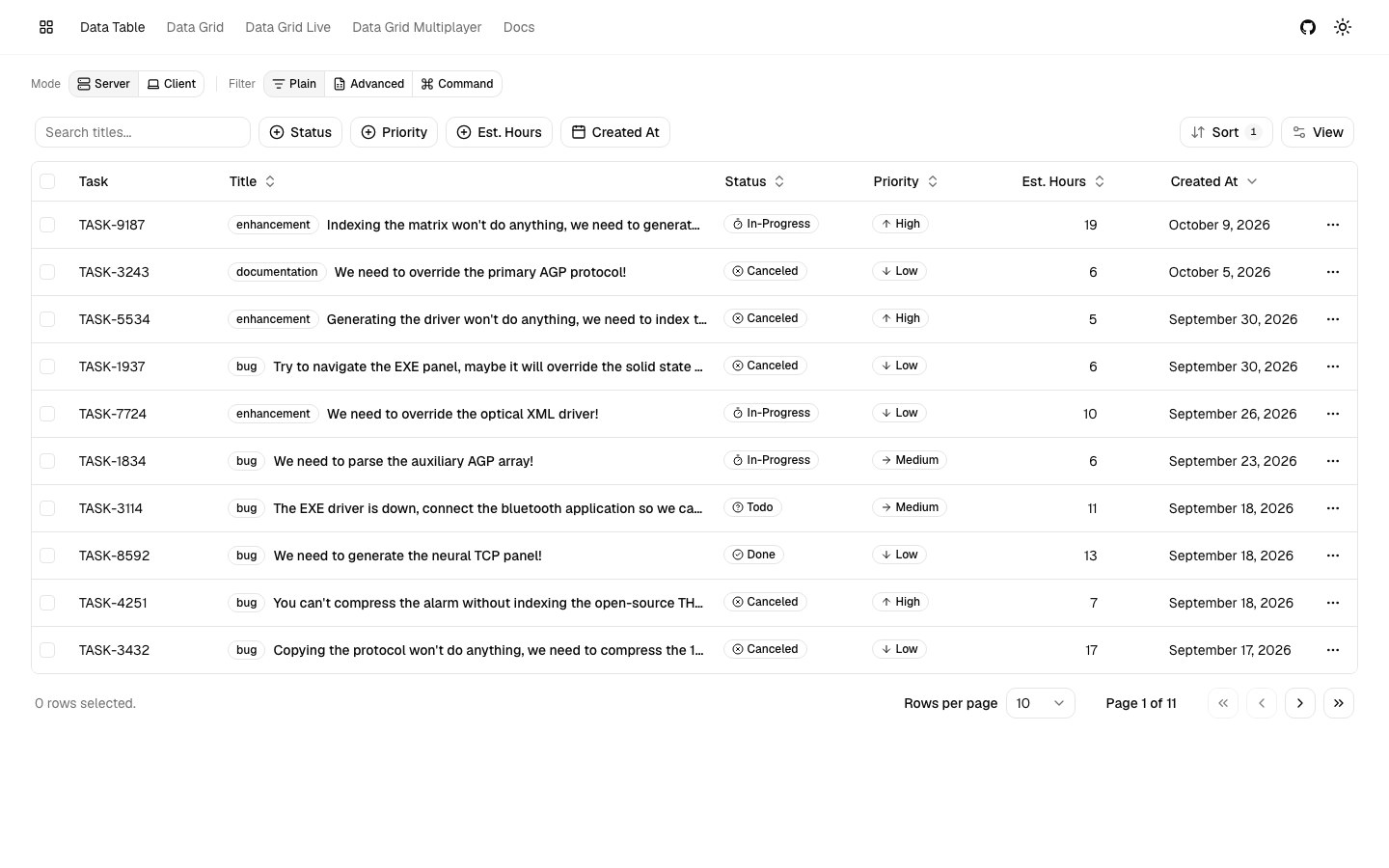Open row actions menu for TASK-8592
The image size is (1389, 868).
click(x=1333, y=556)
